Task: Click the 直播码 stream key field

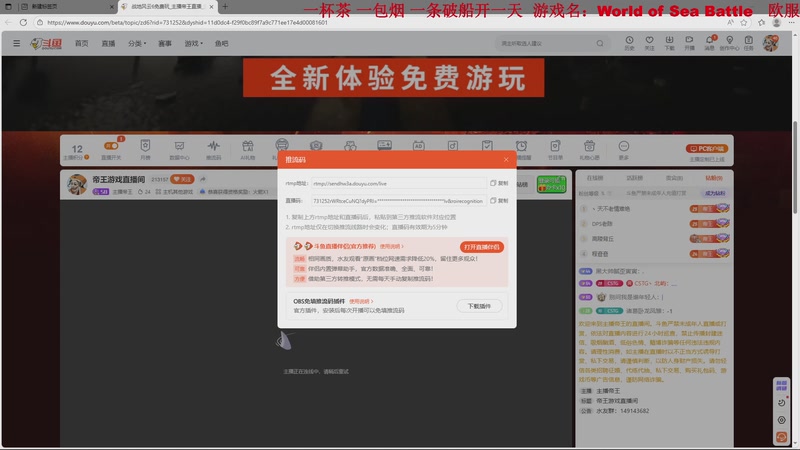Action: coord(398,201)
